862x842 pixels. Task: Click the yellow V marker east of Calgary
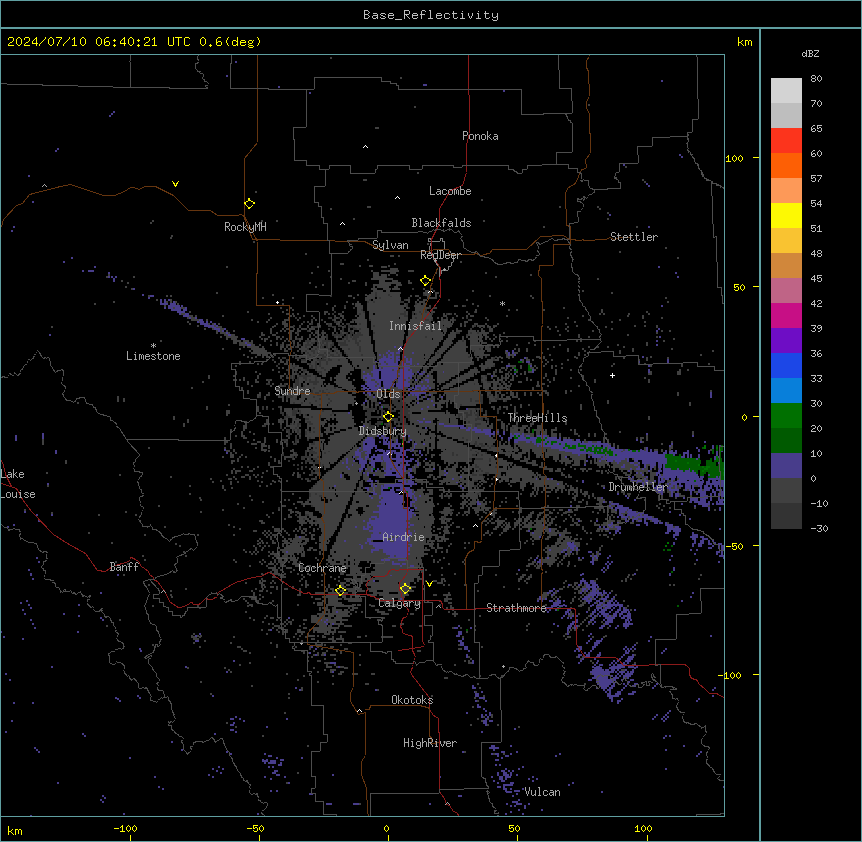tap(429, 584)
